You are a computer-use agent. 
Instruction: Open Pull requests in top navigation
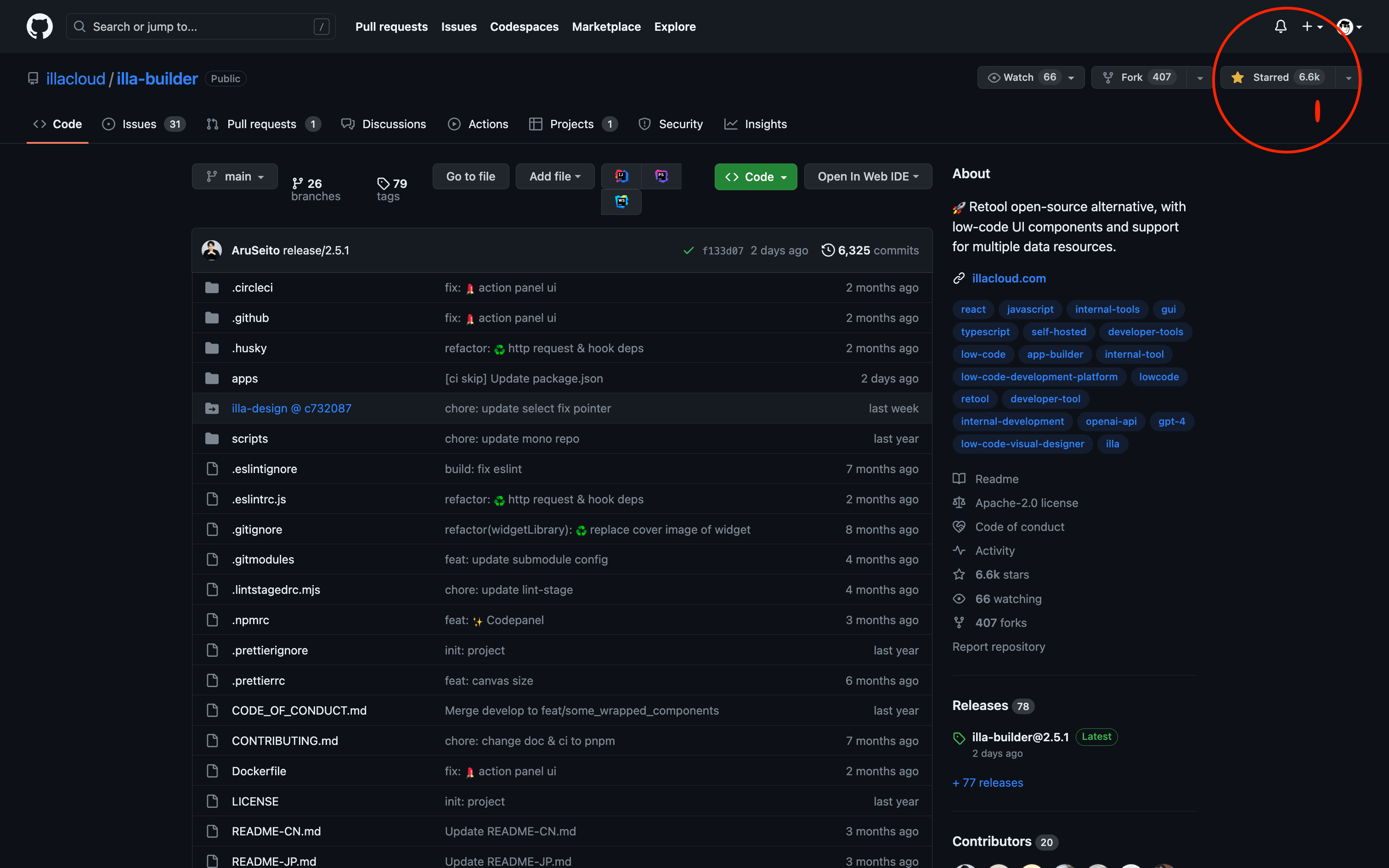coord(391,27)
